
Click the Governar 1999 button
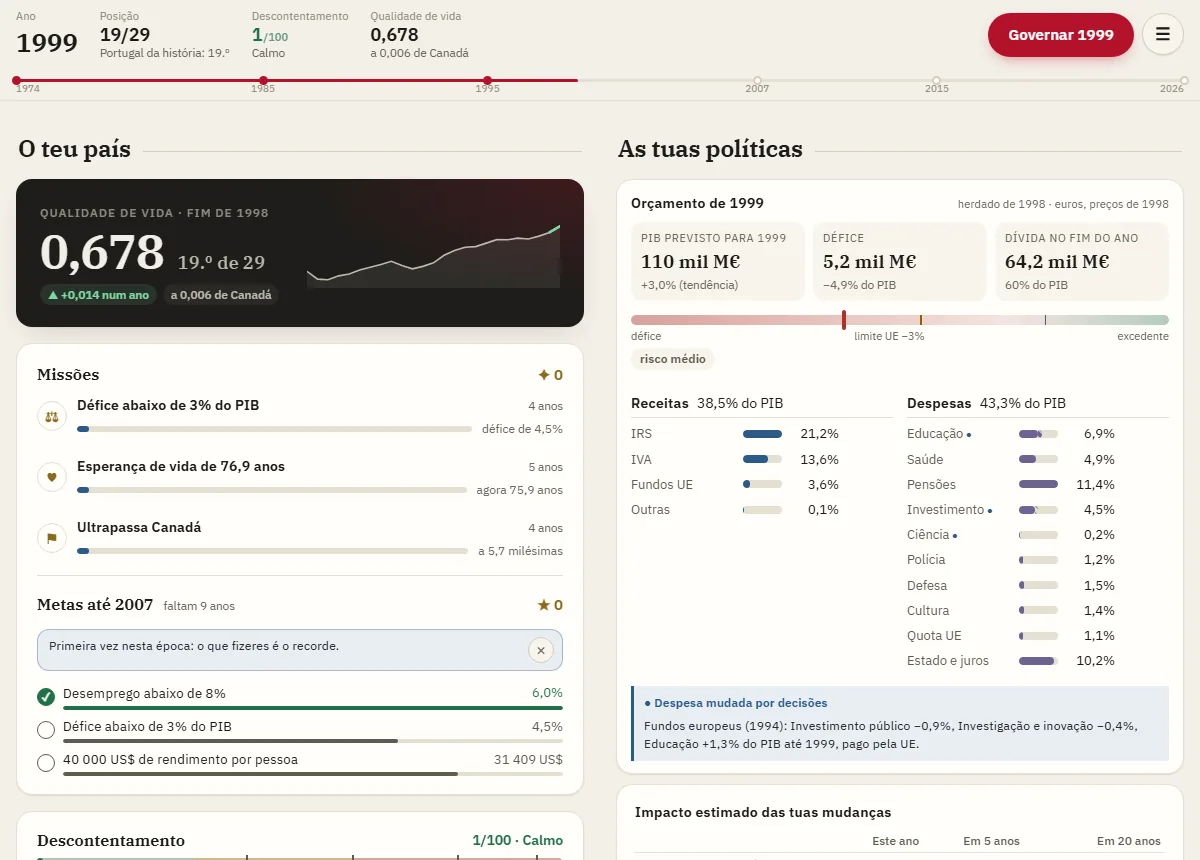(1061, 35)
